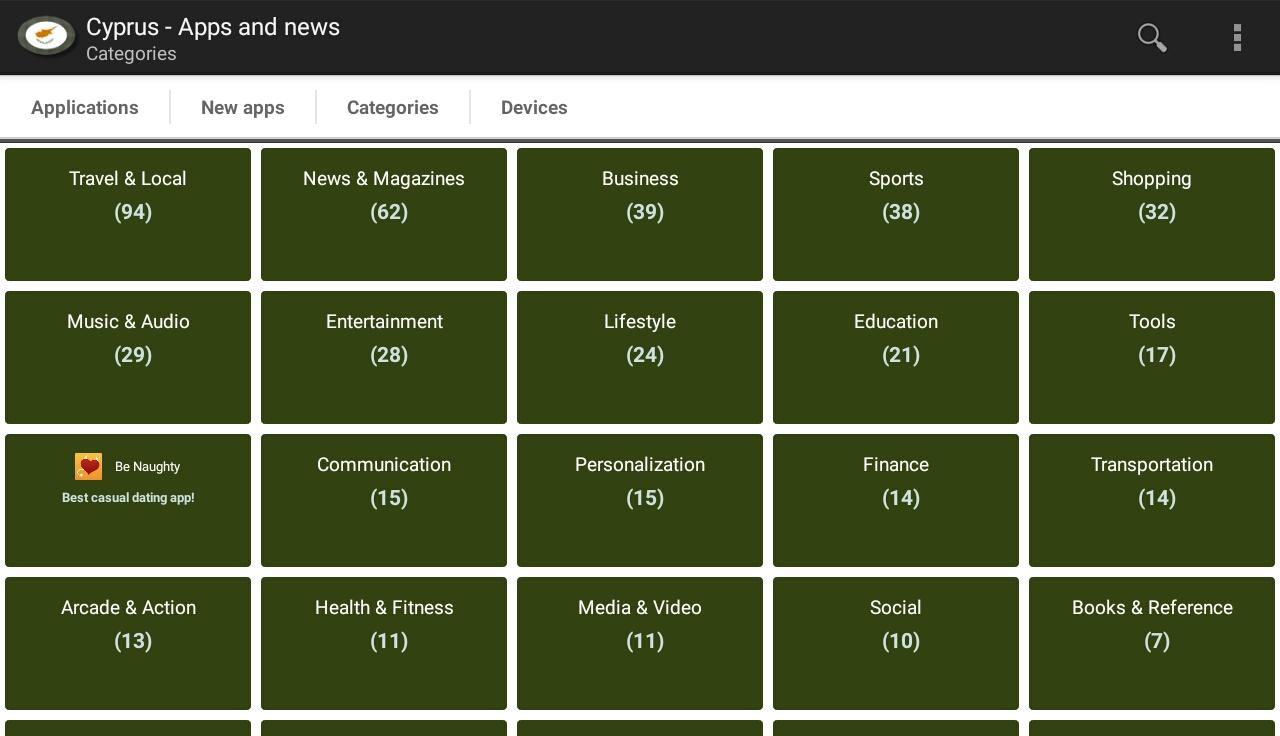
Task: Browse the Transportation category
Action: [1152, 500]
